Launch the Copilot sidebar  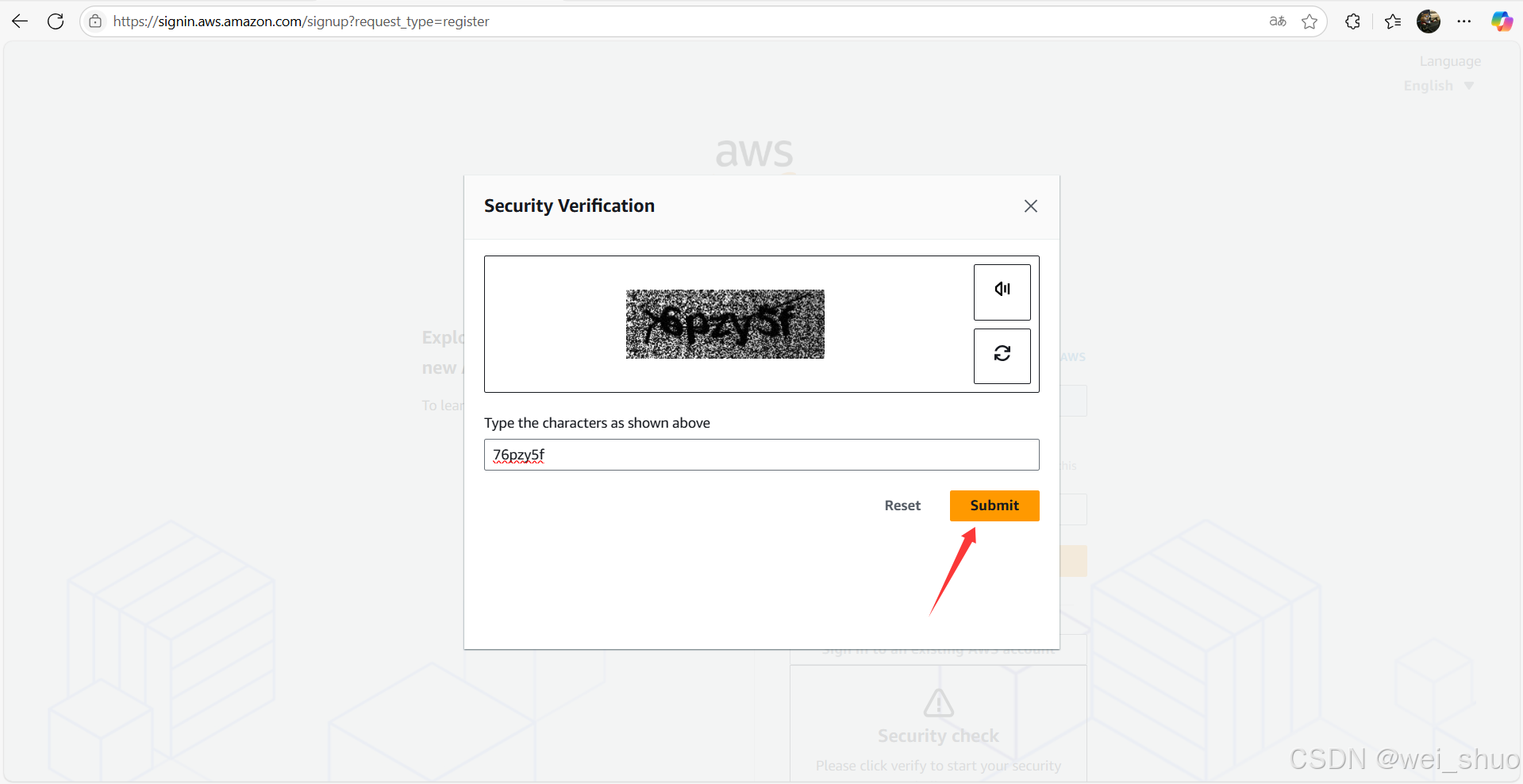coord(1501,21)
